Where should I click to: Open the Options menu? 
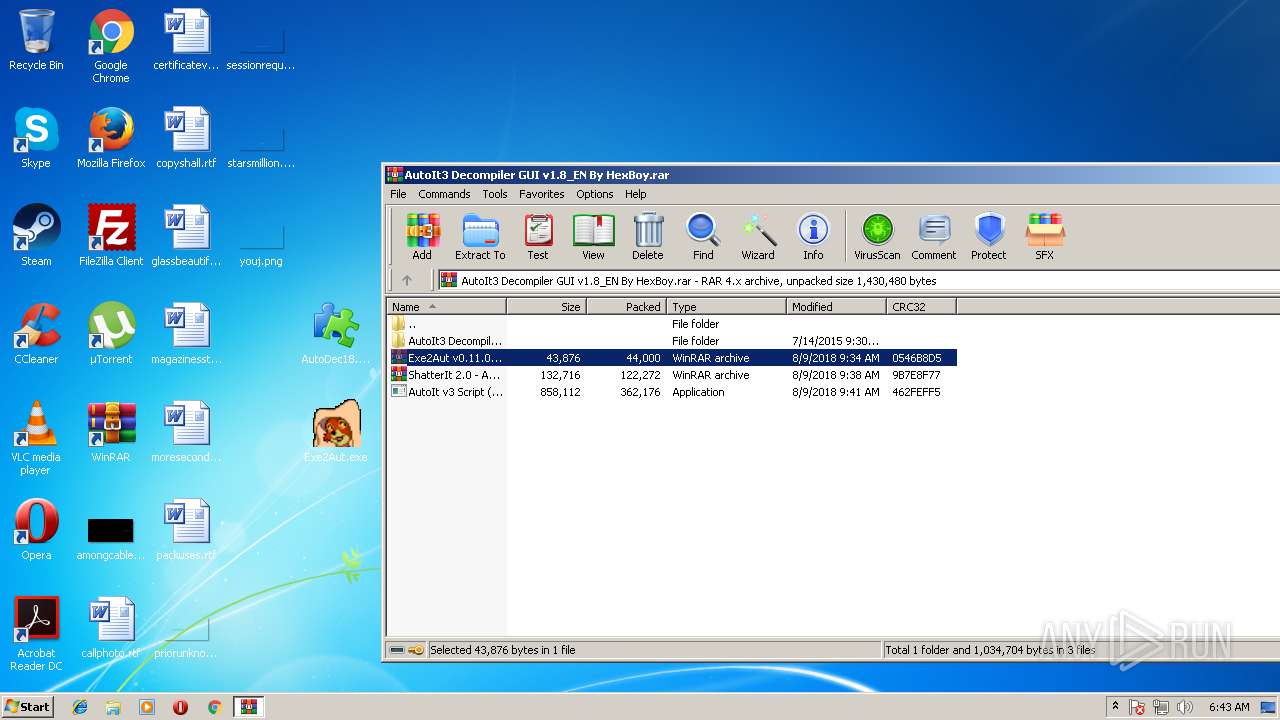tap(595, 194)
